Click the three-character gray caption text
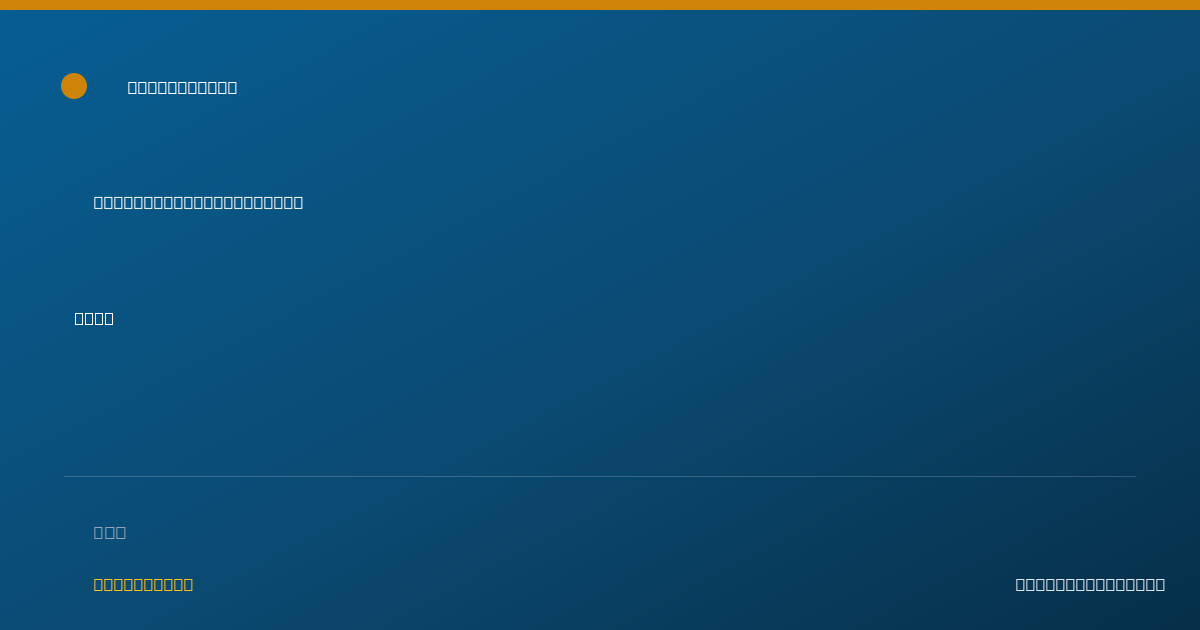This screenshot has height=630, width=1200. (x=110, y=532)
